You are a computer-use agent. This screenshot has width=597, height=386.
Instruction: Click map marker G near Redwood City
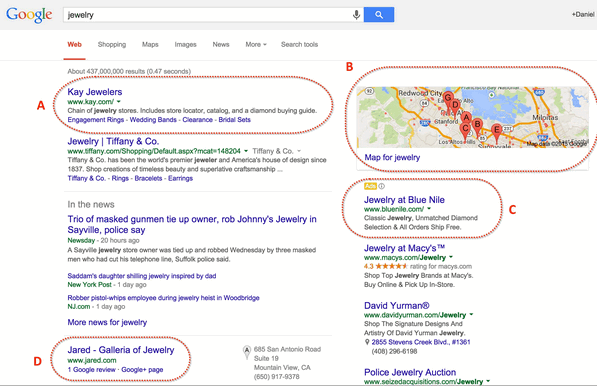point(448,100)
